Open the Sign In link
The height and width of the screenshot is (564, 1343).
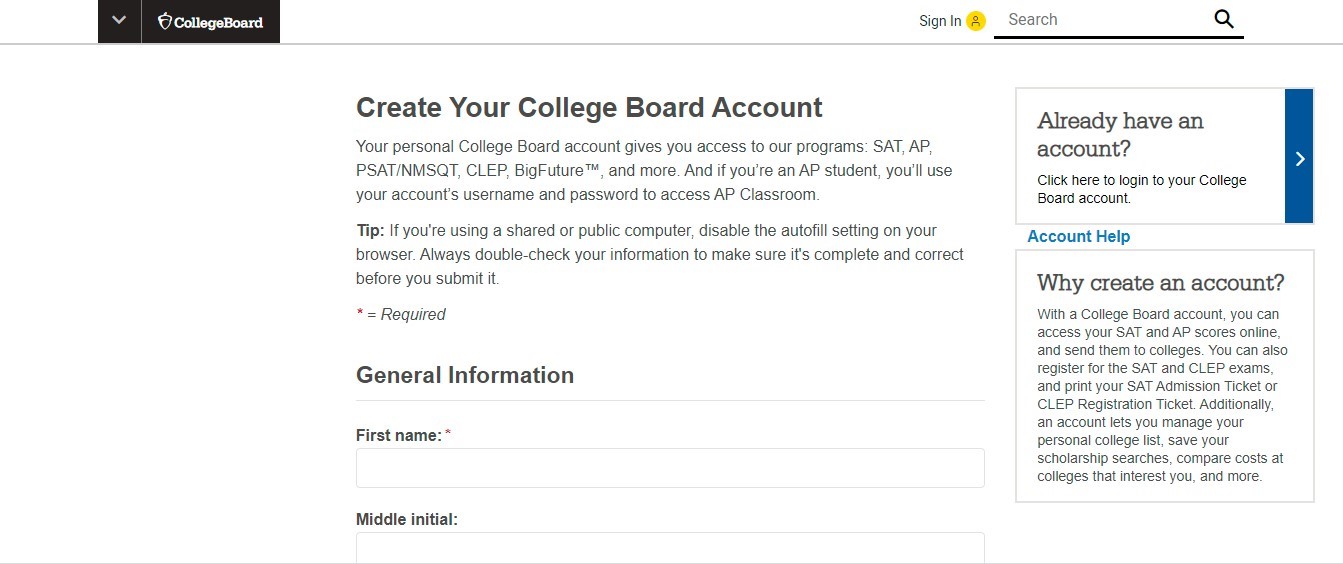point(940,21)
